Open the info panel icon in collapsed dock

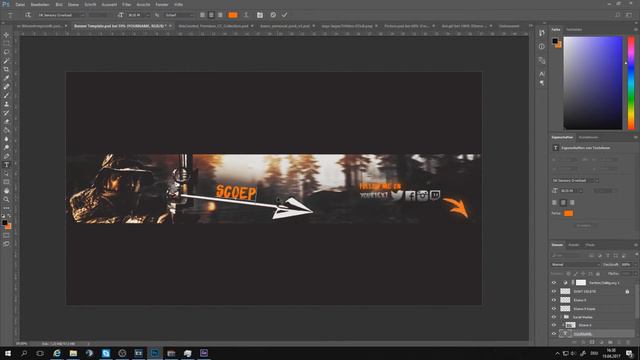(542, 47)
